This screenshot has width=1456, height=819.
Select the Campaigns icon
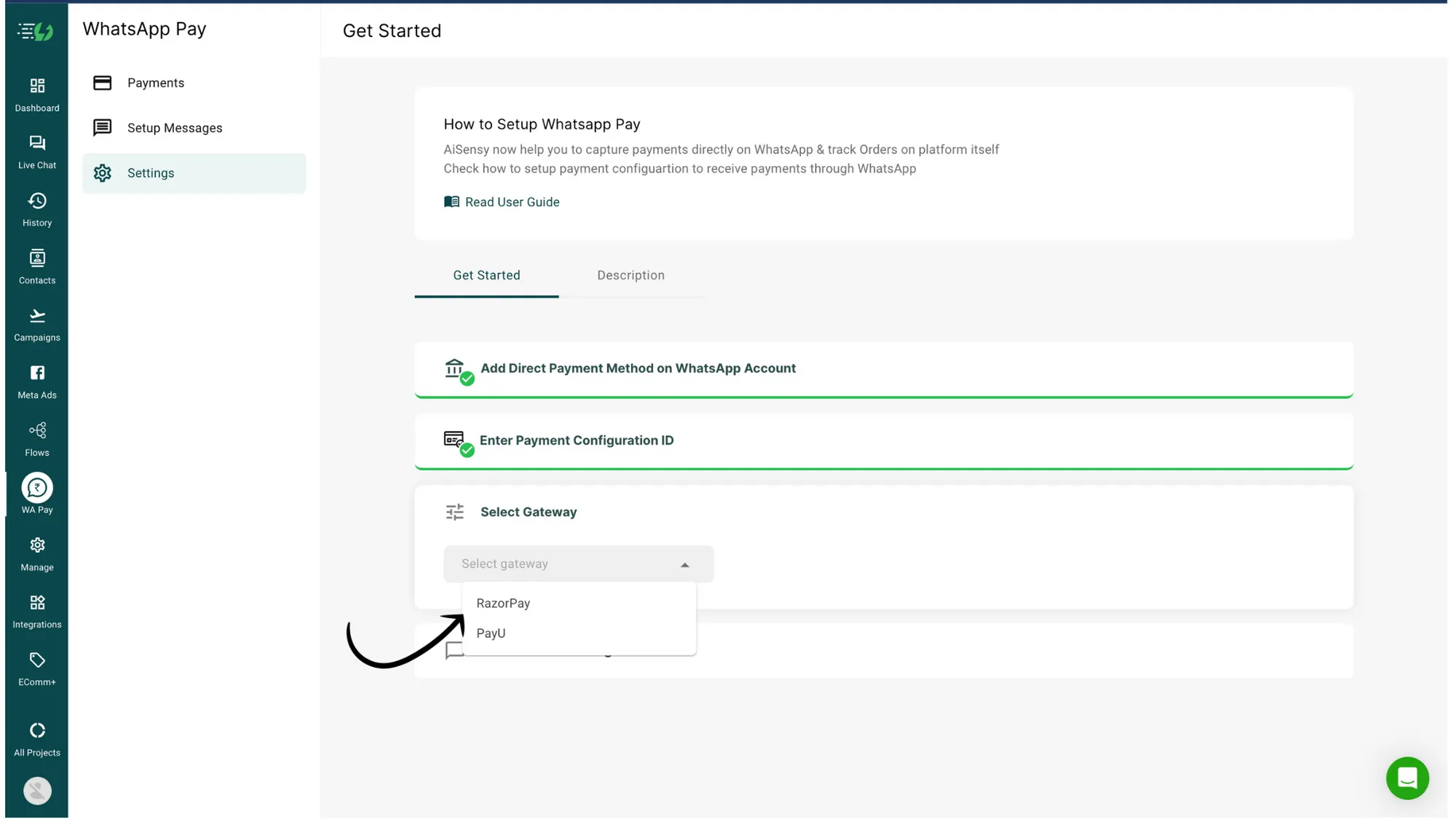(36, 323)
